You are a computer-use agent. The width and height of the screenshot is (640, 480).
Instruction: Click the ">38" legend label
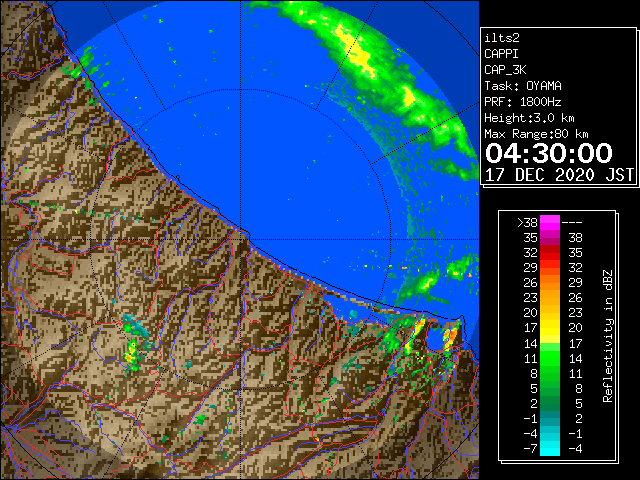pyautogui.click(x=527, y=223)
